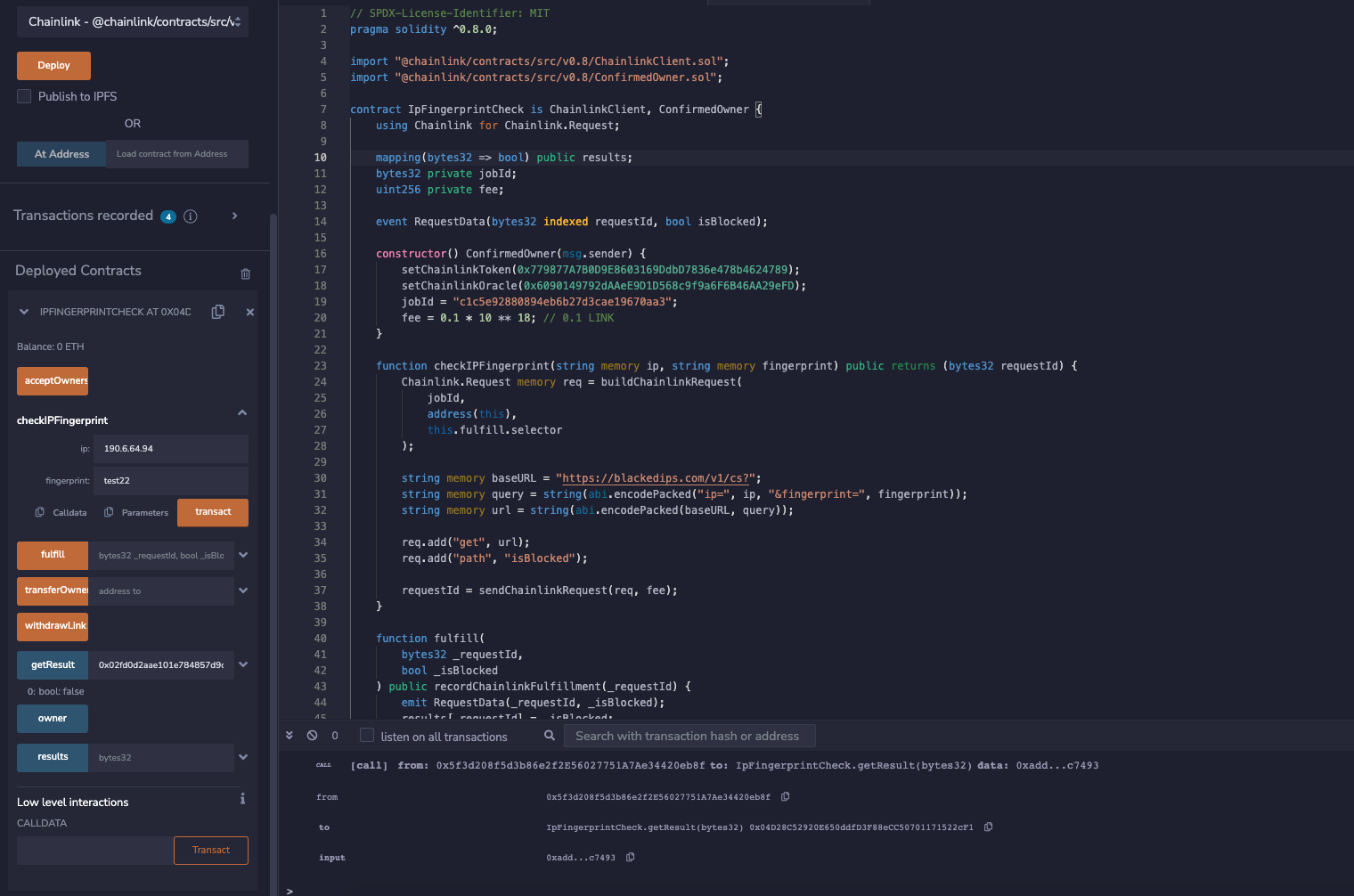This screenshot has height=896, width=1354.
Task: Click the [call] log entry header line
Action: pyautogui.click(x=724, y=766)
